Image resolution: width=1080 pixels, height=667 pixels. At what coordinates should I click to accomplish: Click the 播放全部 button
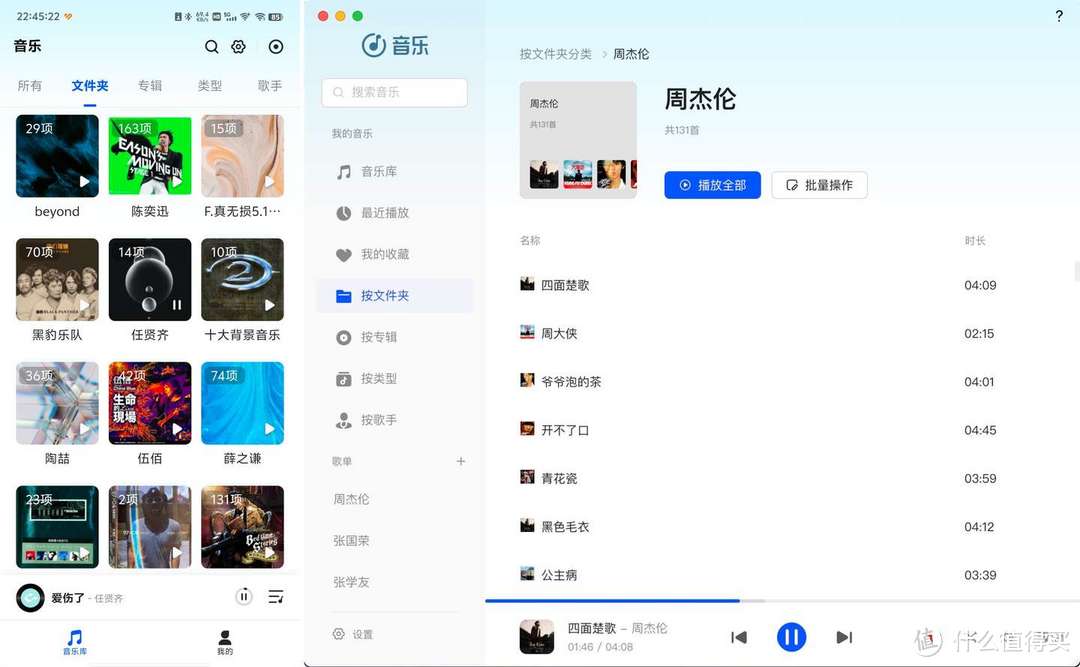712,185
